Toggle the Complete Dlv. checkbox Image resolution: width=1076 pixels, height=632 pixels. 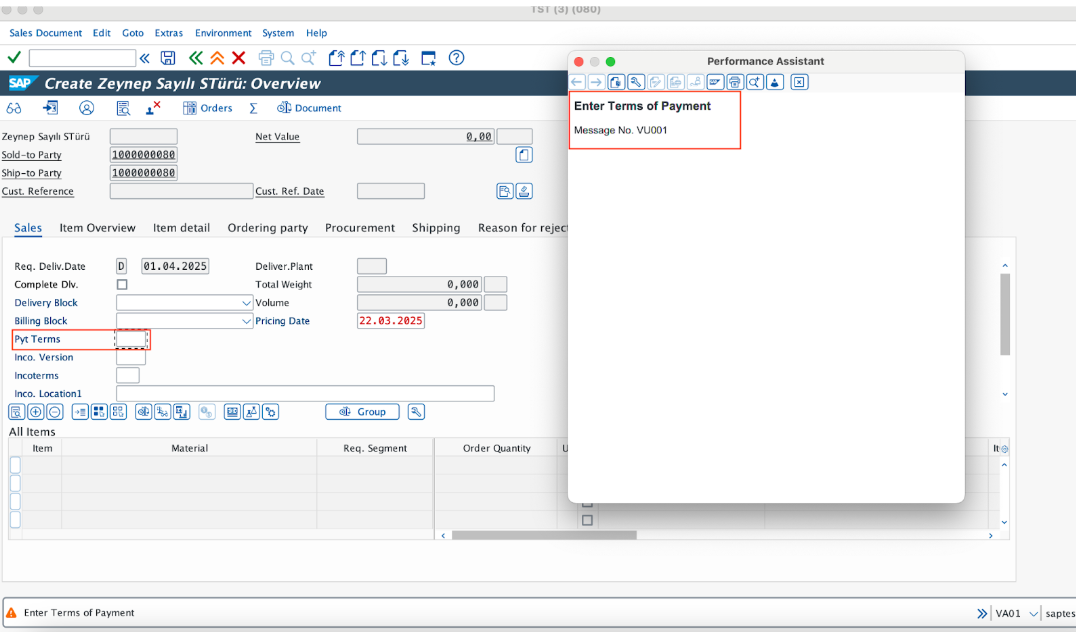(x=122, y=284)
